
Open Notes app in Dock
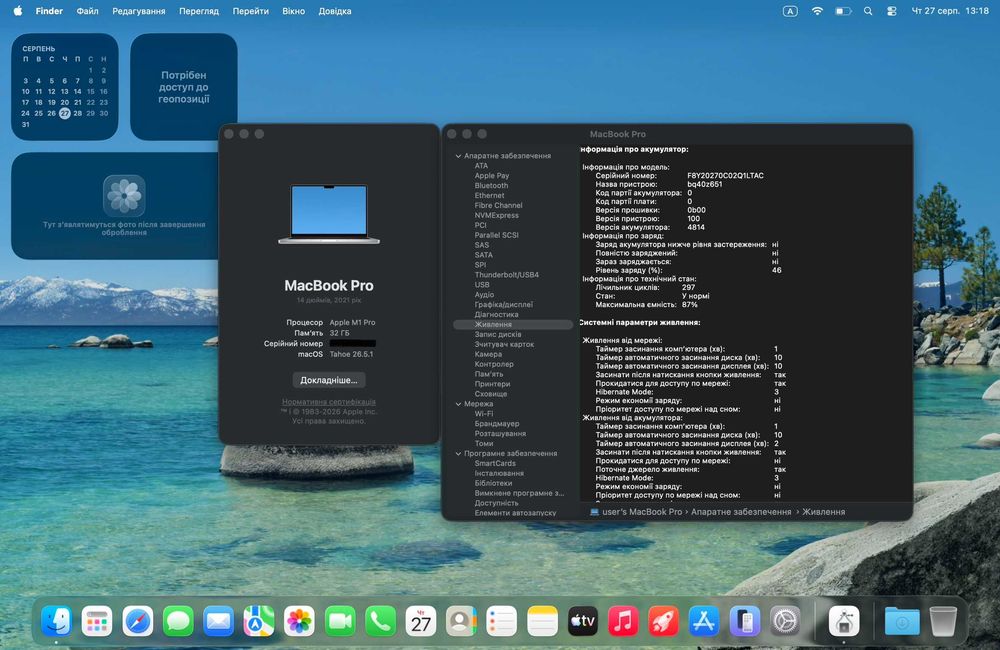542,621
